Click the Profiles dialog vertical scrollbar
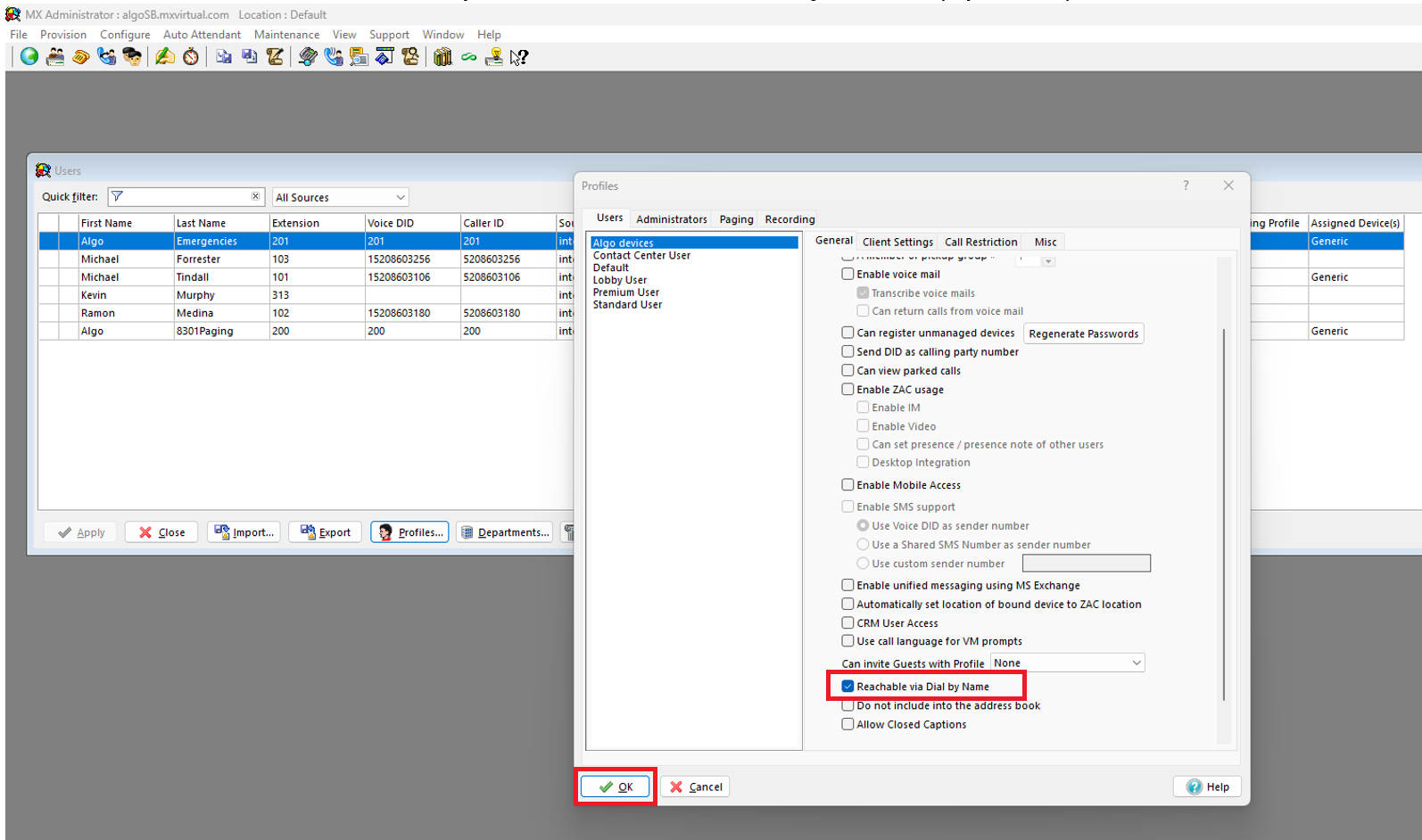 coord(1224,515)
